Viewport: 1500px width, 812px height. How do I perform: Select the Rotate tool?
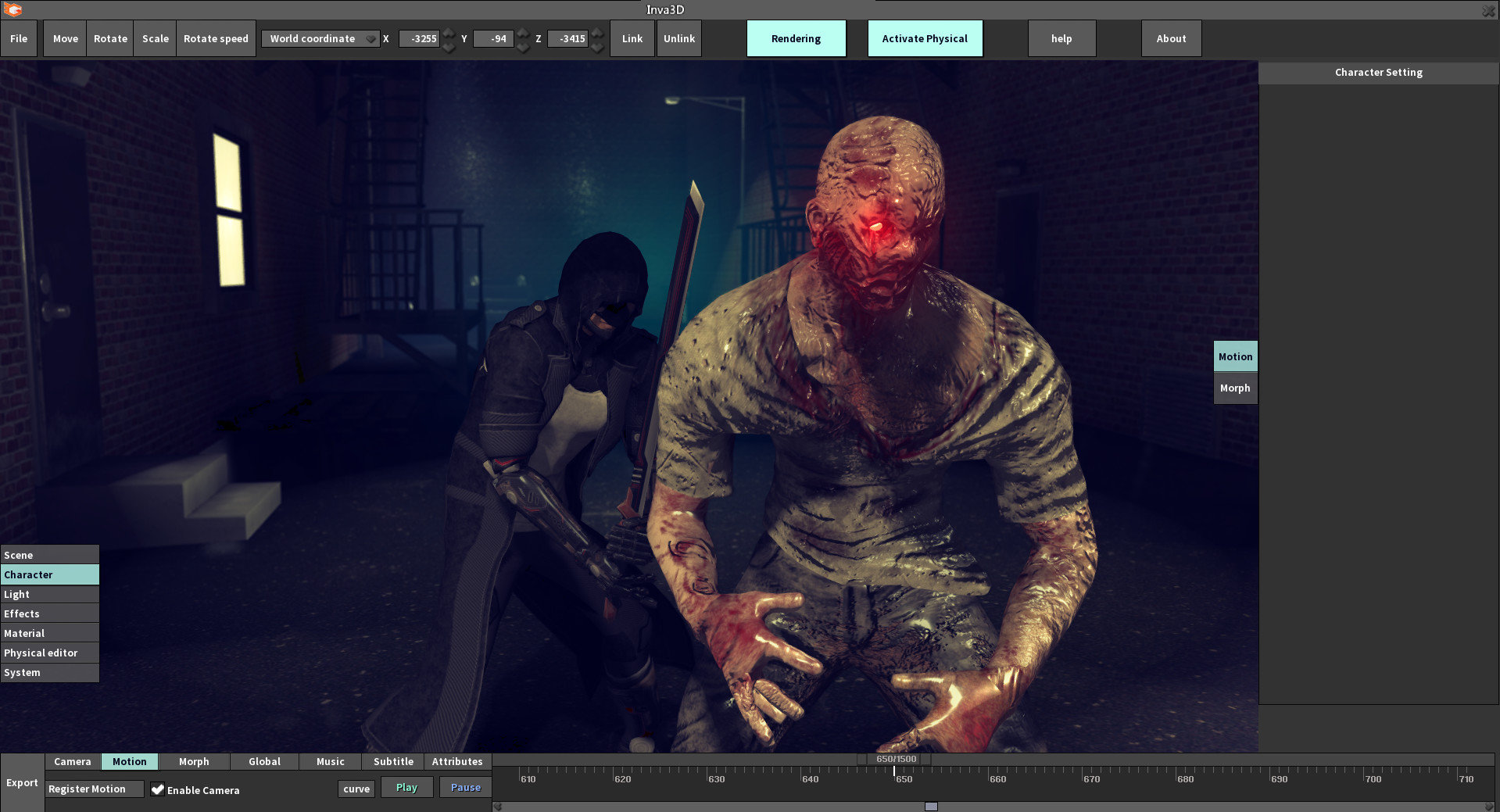point(109,38)
